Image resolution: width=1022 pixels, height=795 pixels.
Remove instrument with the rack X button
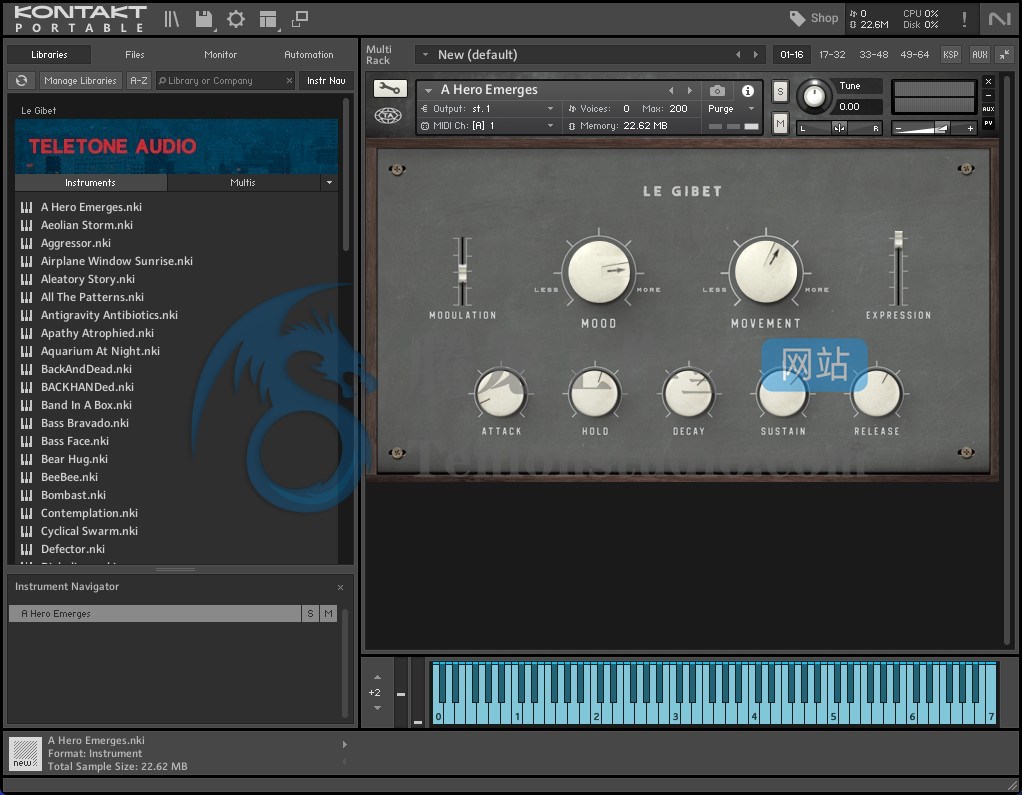989,81
